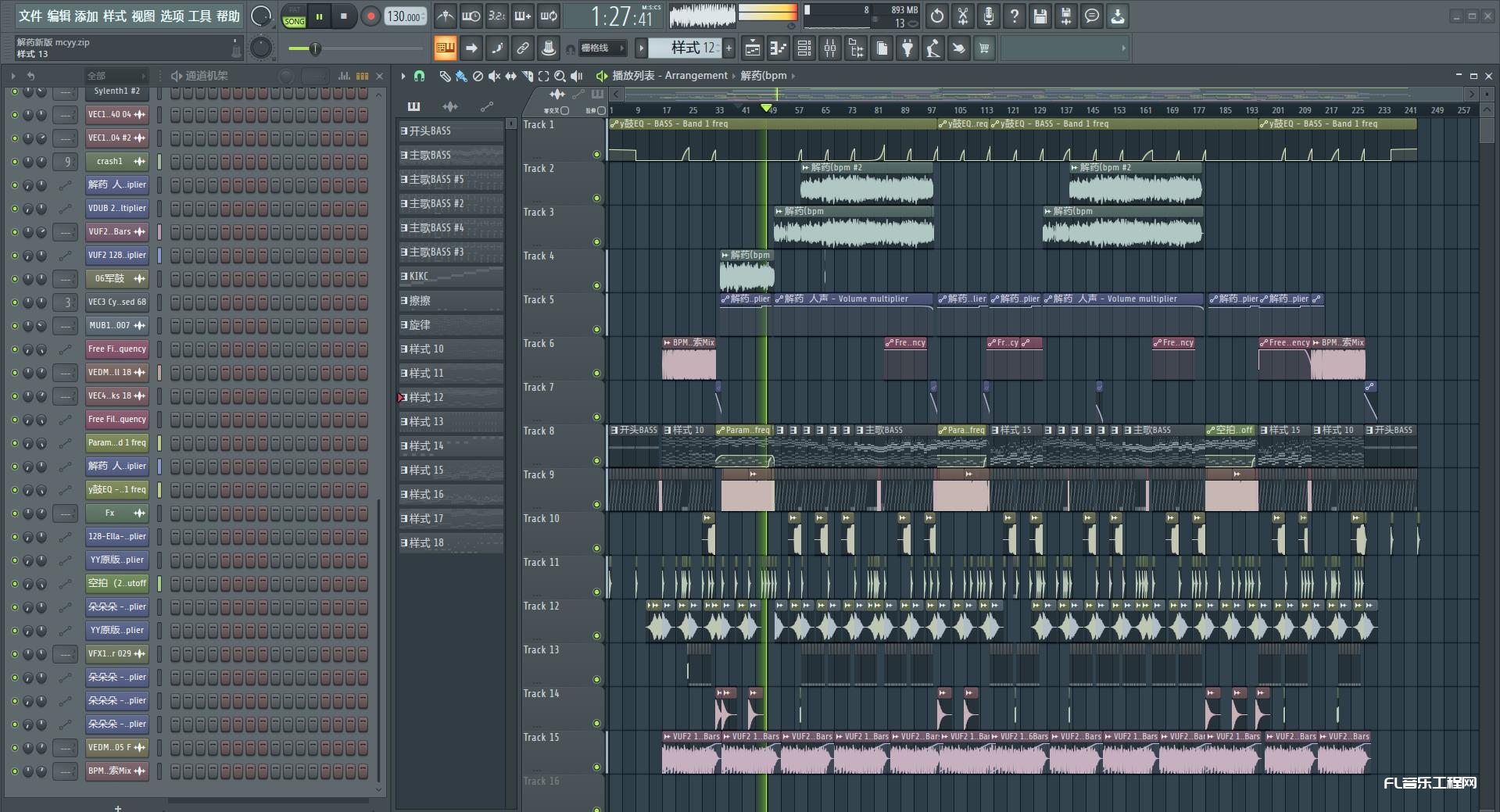The image size is (1500, 812).
Task: Expand the 解药(bpm breadcrumb arrow
Action: 793,76
